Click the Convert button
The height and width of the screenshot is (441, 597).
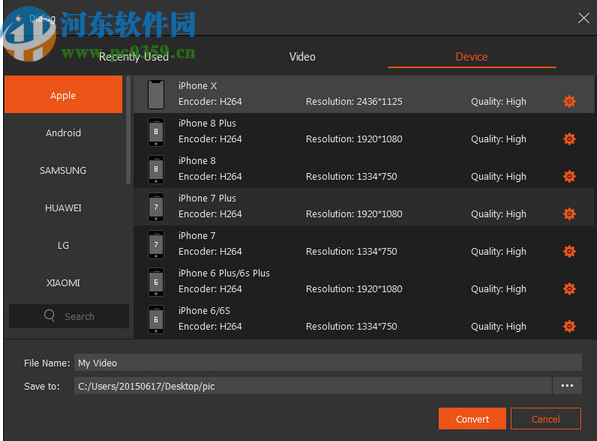click(x=472, y=419)
